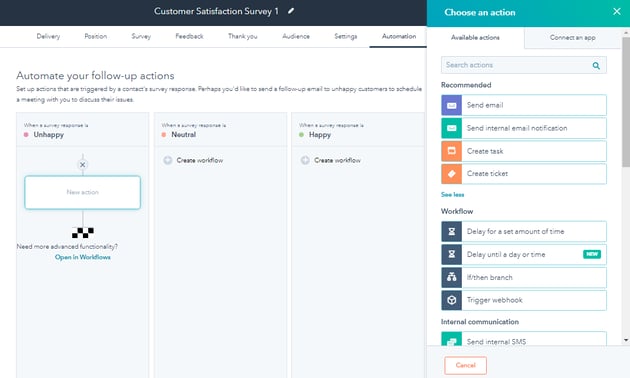The image size is (630, 378).
Task: Click the actions panel vertical scrollbar
Action: (x=626, y=100)
